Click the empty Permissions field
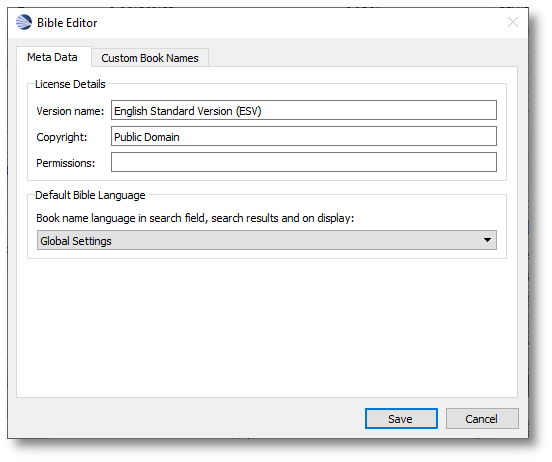The image size is (552, 462). (304, 162)
